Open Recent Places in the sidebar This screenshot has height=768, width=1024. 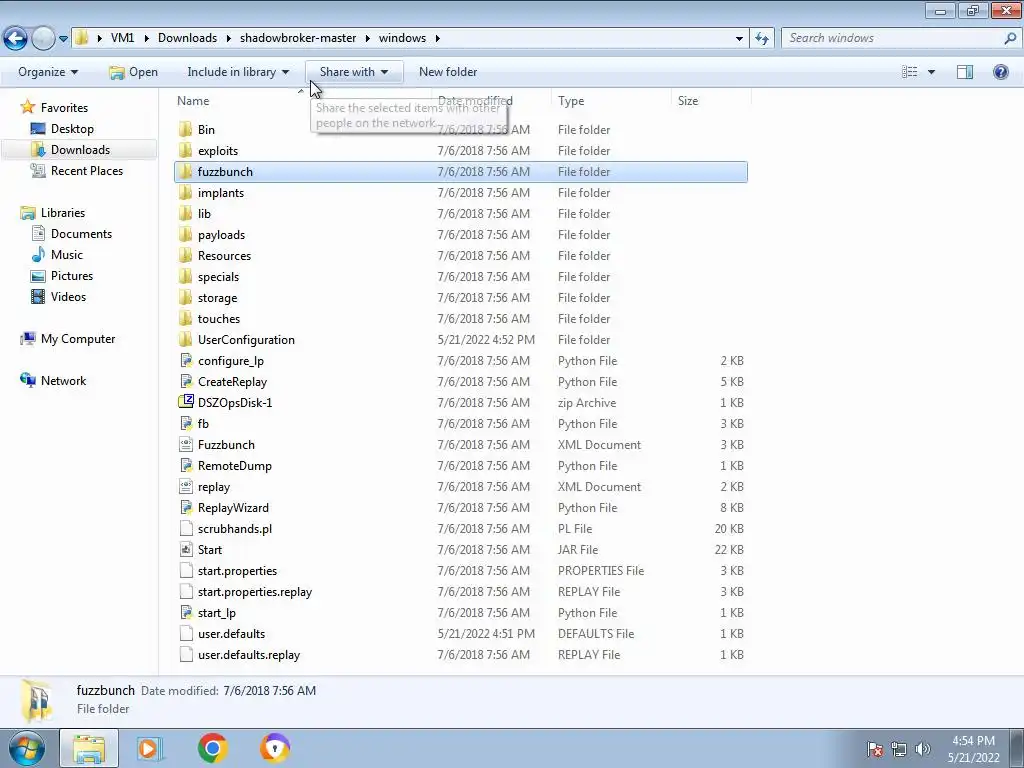(87, 170)
